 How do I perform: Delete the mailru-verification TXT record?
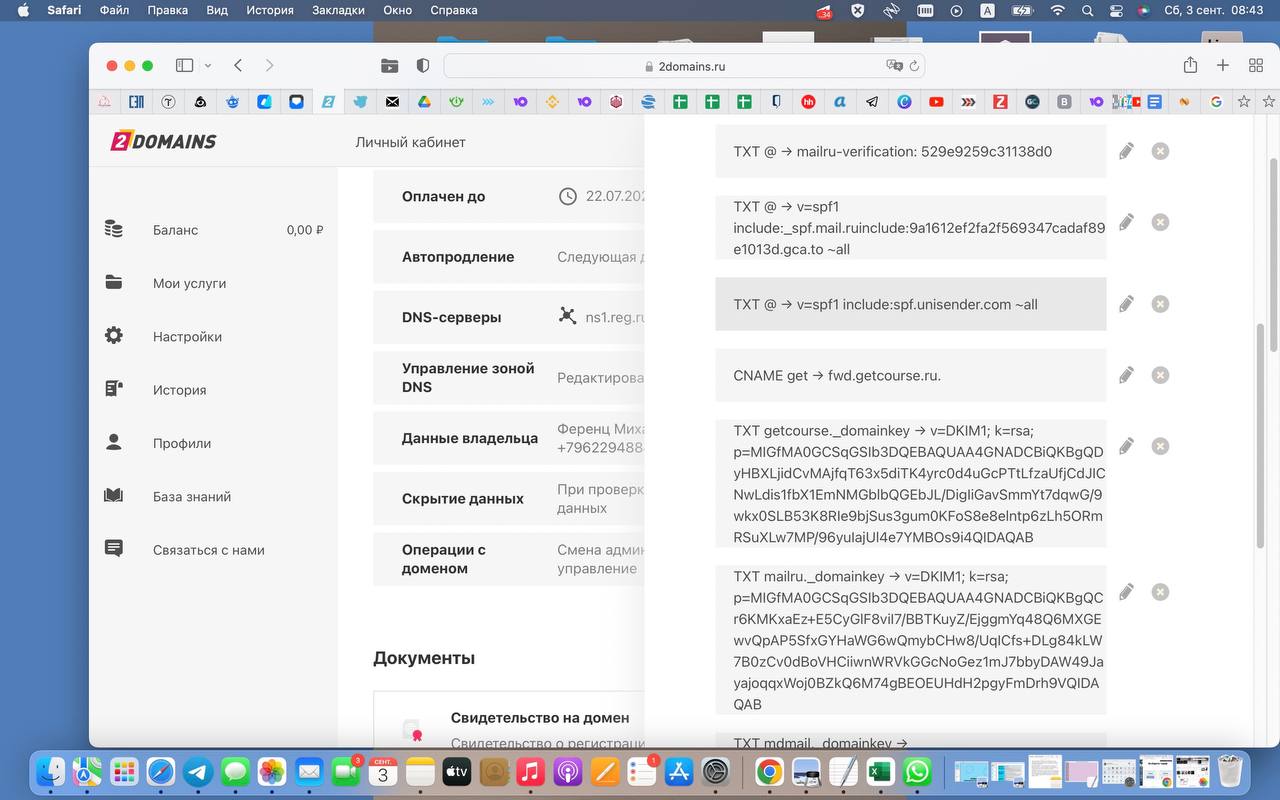[1160, 151]
